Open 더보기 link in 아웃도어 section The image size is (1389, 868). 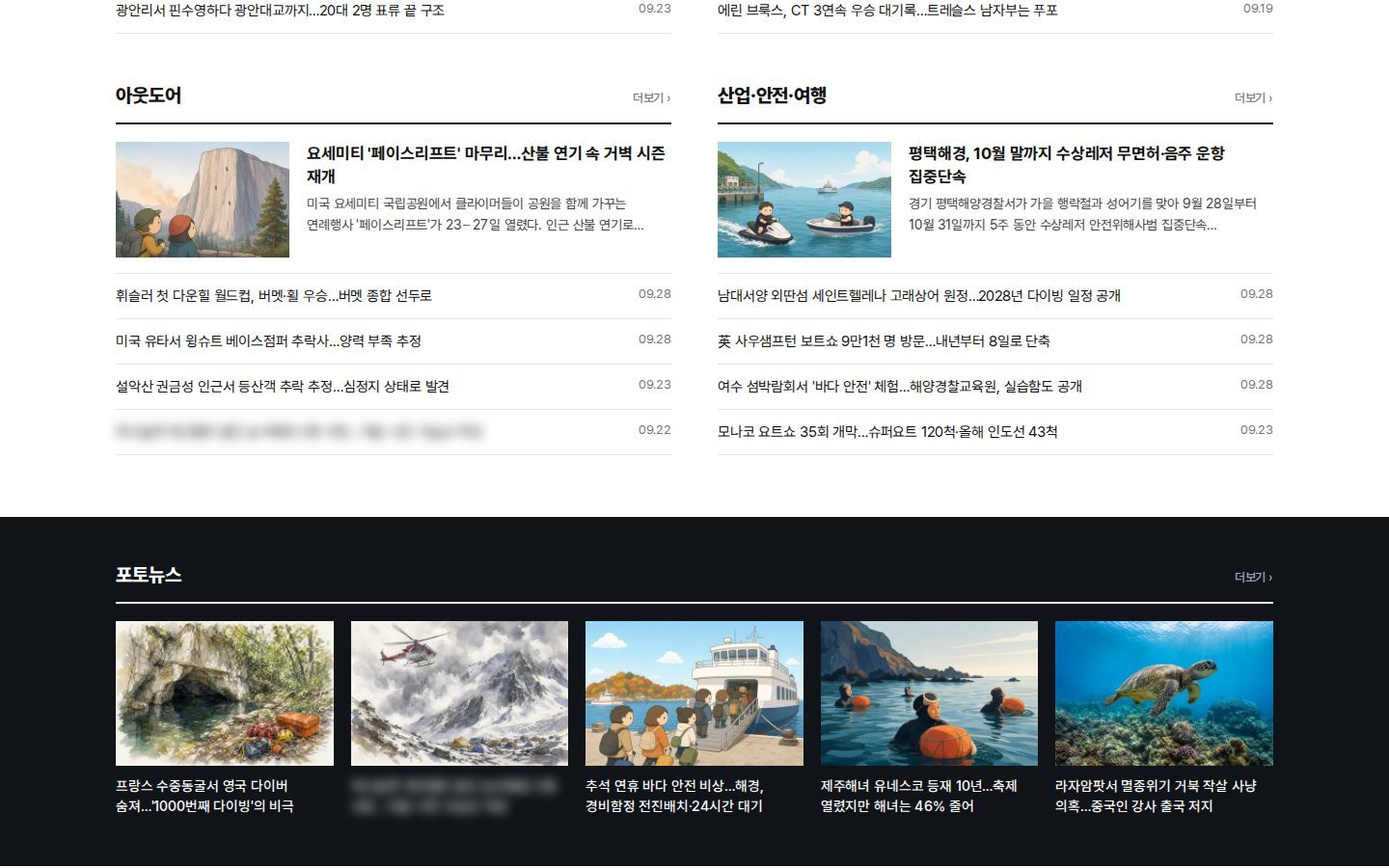(651, 97)
